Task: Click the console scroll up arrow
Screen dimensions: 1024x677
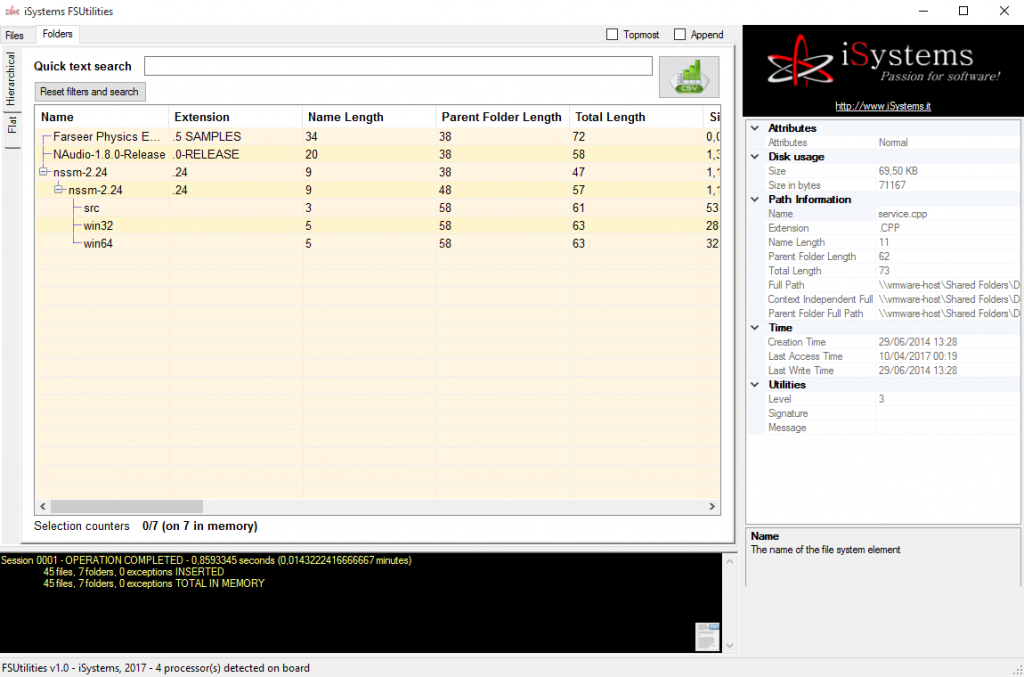Action: 729,561
